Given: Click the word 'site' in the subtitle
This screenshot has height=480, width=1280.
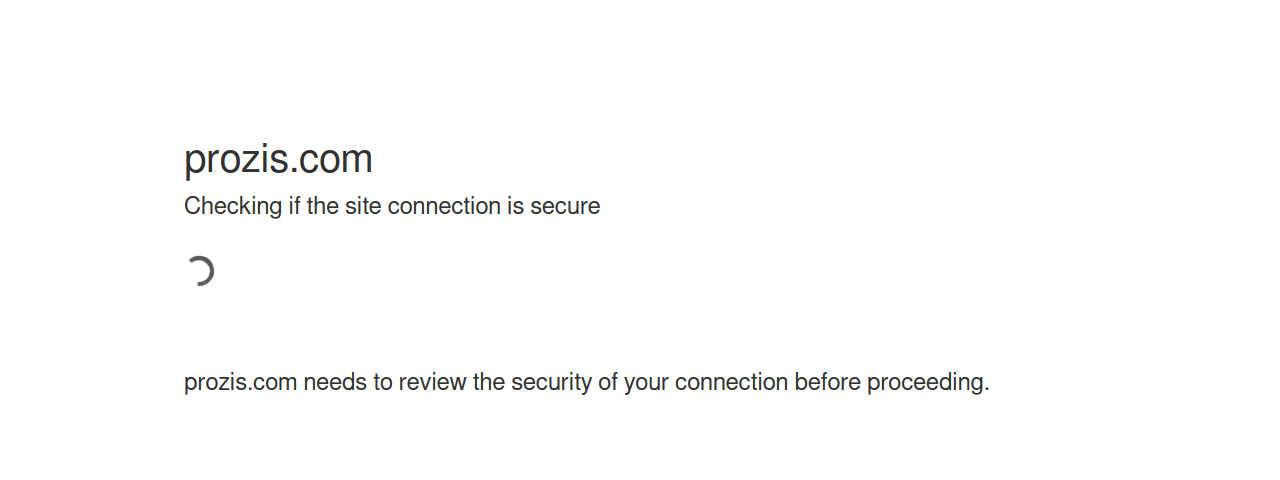Looking at the screenshot, I should [x=362, y=207].
